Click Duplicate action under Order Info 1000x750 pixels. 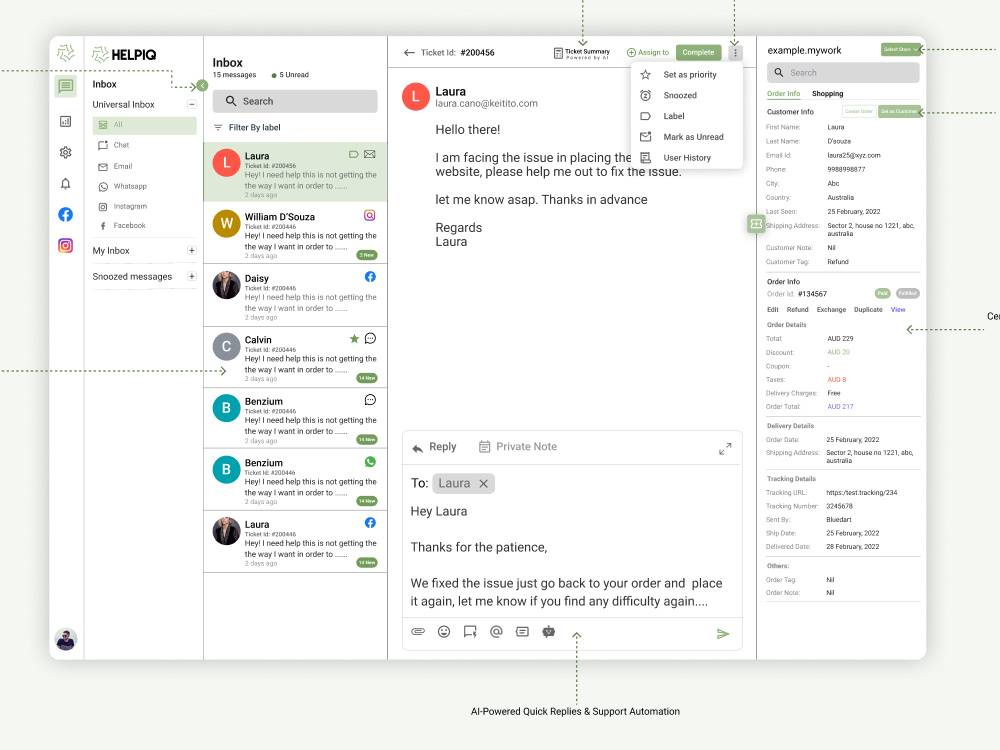coord(868,309)
